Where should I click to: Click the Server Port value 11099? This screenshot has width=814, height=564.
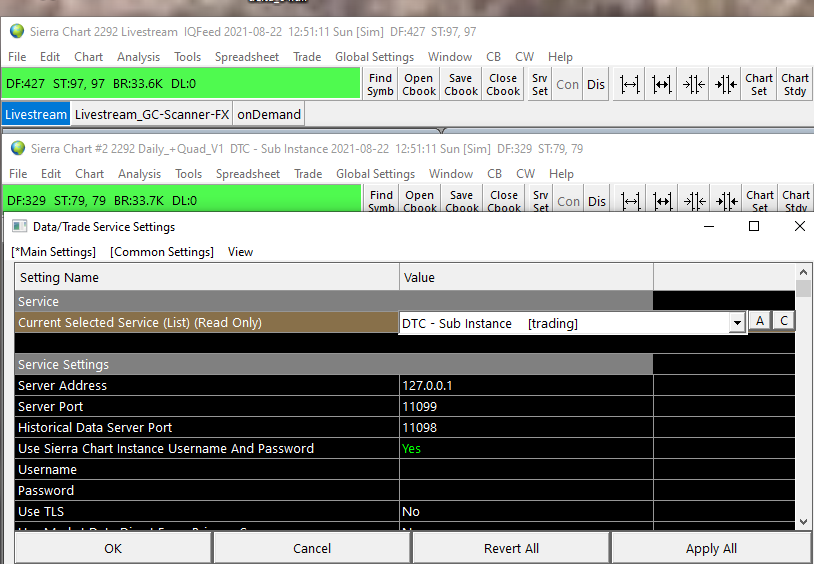pos(526,406)
